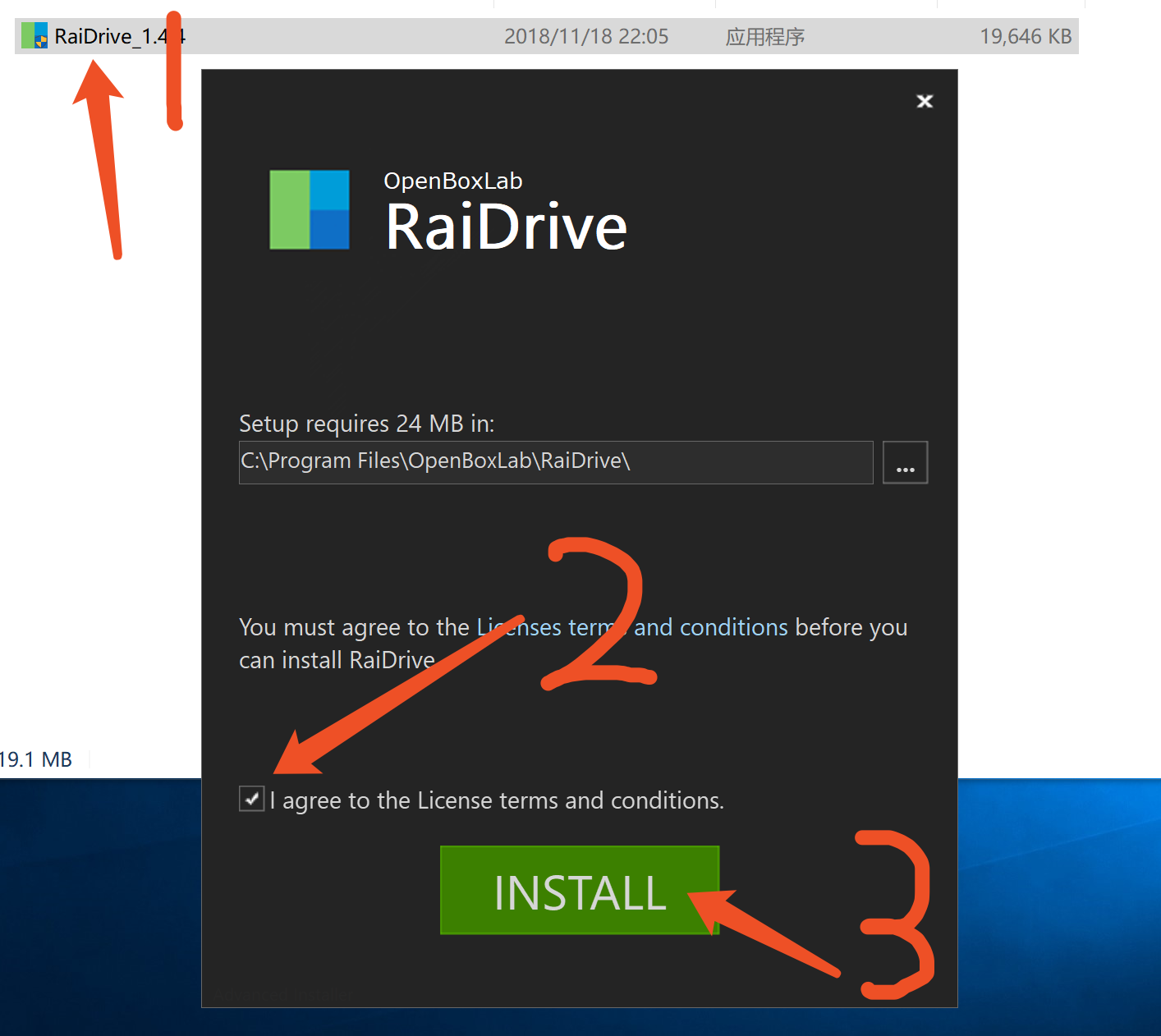The width and height of the screenshot is (1161, 1036).
Task: Open the install folder browse button
Action: 905,462
